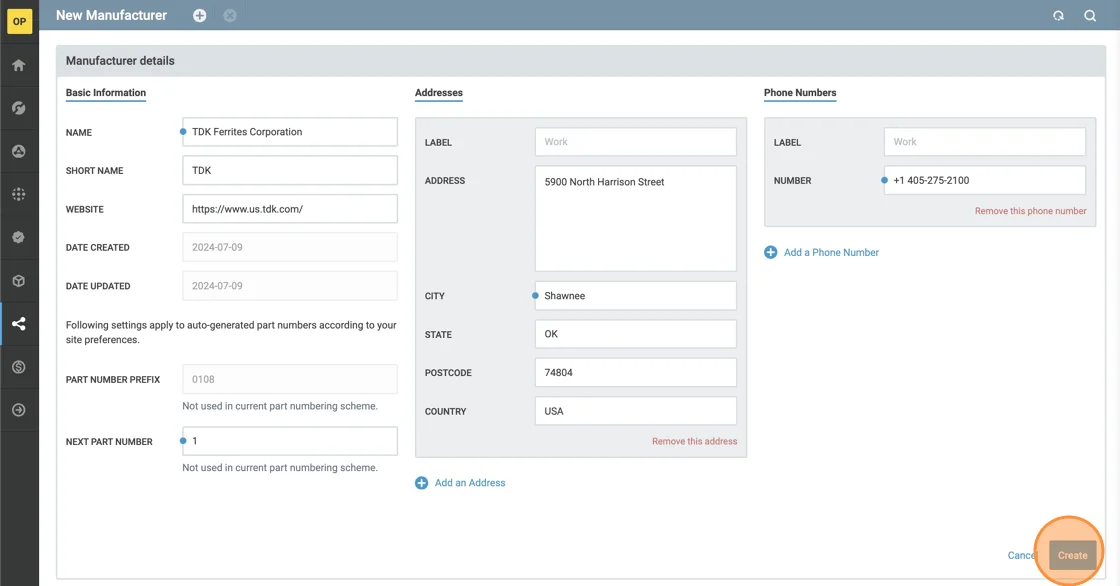Click the plus icon beside New Manufacturer title
This screenshot has width=1120, height=586.
pyautogui.click(x=200, y=16)
